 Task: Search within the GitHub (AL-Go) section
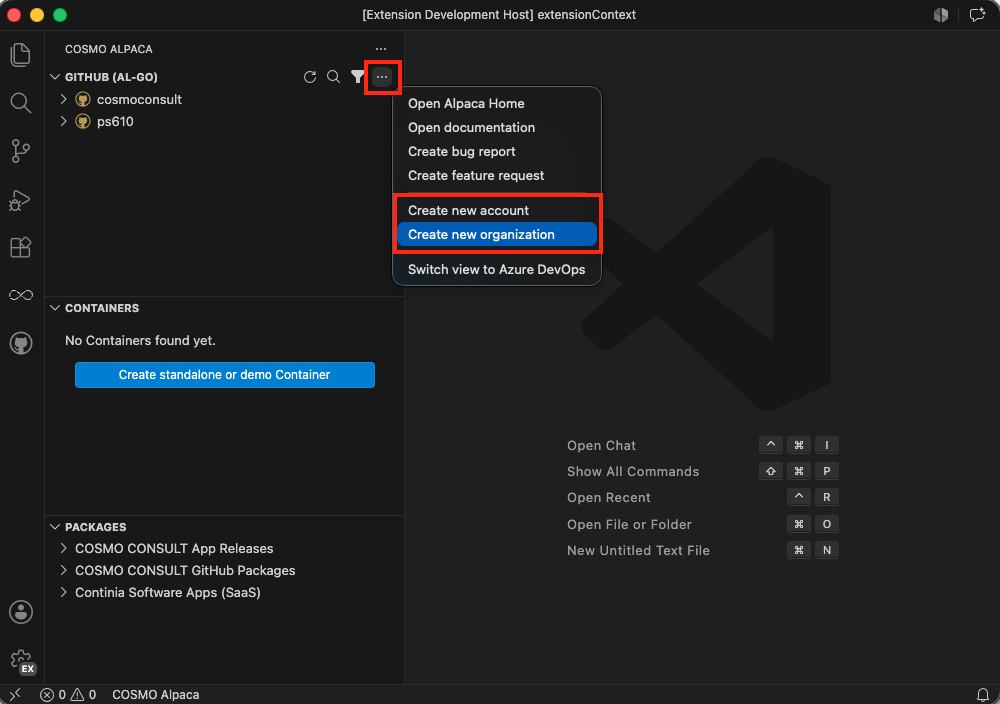[x=334, y=77]
